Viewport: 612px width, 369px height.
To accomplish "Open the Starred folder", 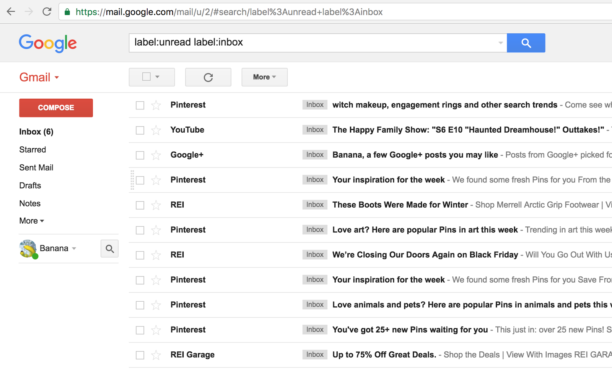I will pos(33,150).
